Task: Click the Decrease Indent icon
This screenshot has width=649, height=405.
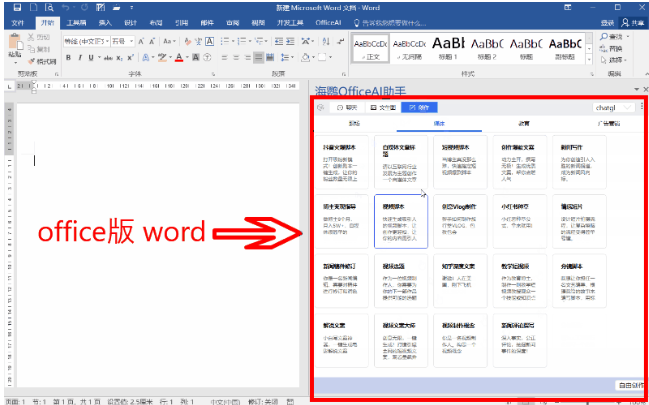Action: [279, 41]
